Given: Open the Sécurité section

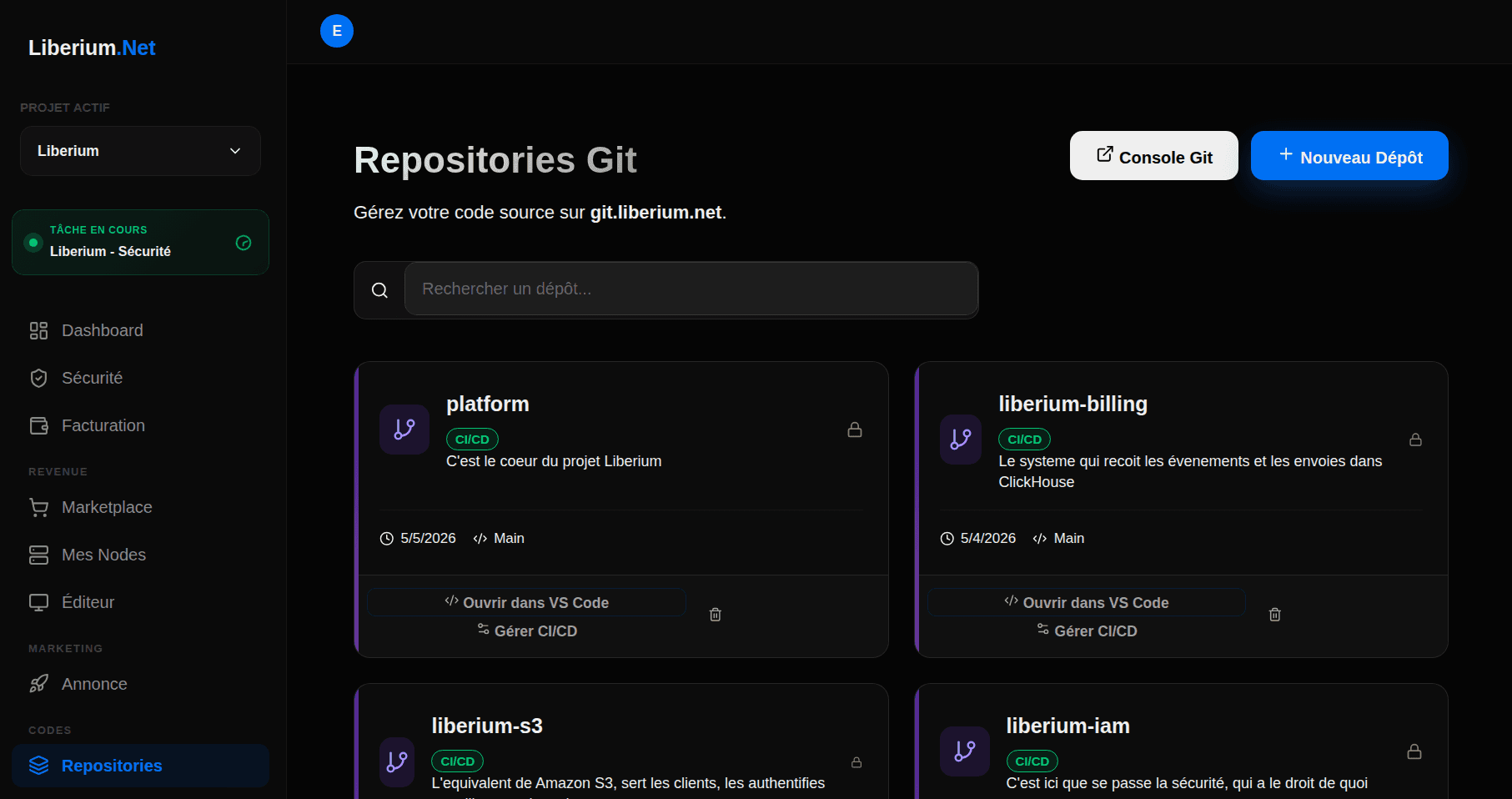Looking at the screenshot, I should 140,378.
